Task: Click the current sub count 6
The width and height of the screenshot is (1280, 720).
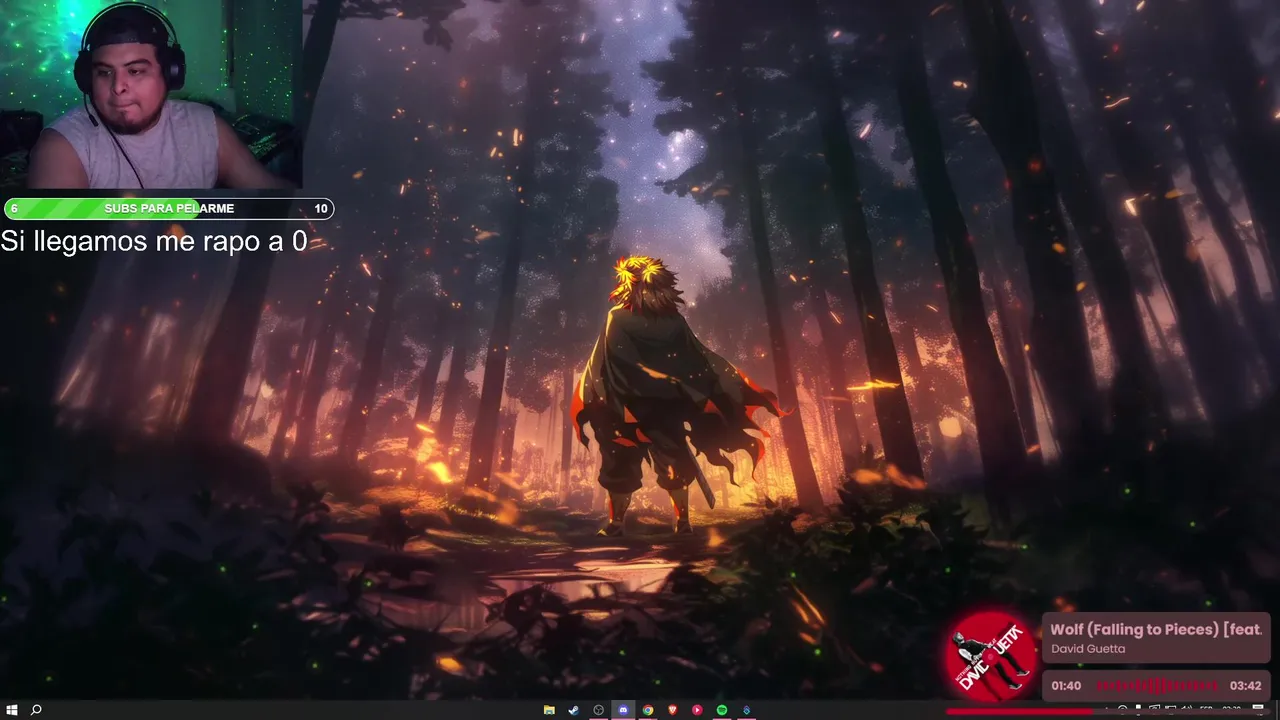Action: pos(14,208)
